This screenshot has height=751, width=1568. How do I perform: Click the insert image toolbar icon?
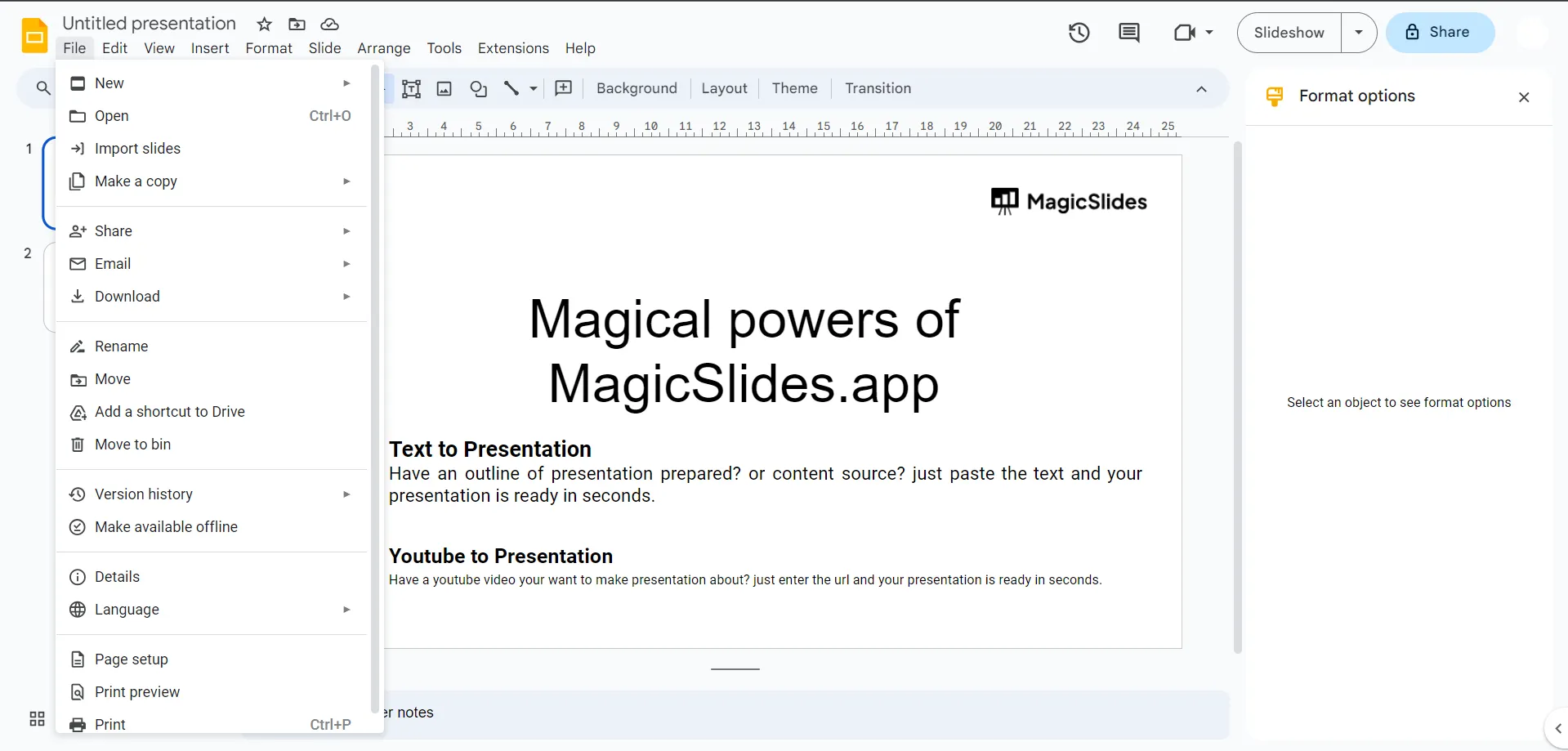444,89
